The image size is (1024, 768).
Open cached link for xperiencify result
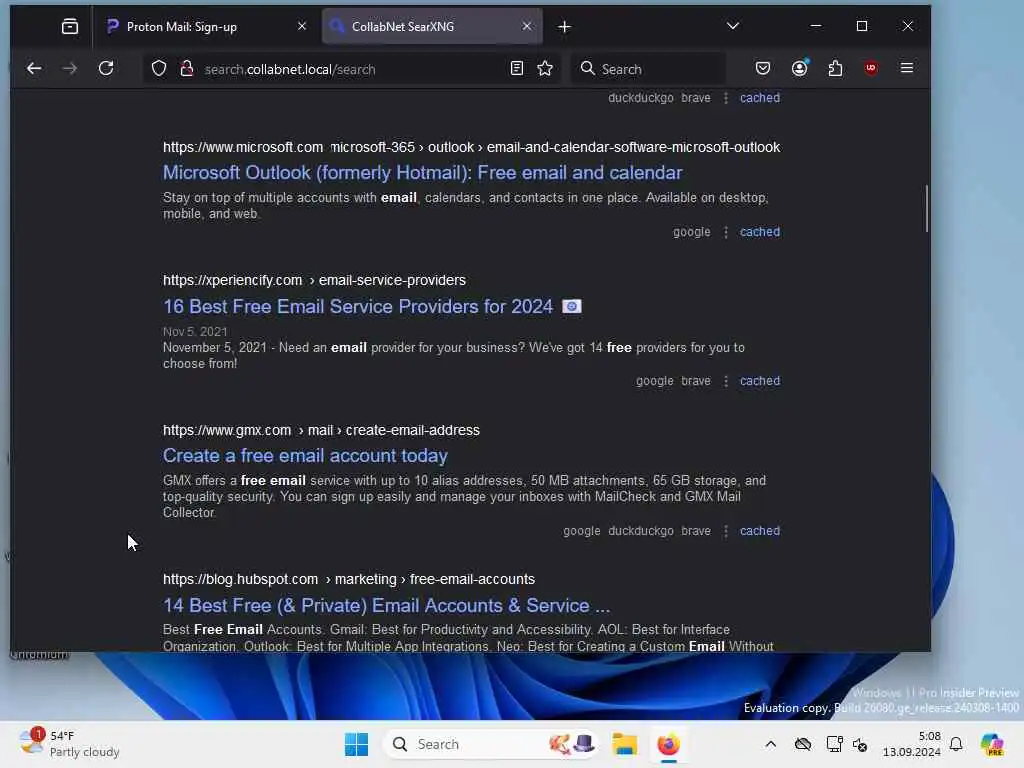coord(760,381)
